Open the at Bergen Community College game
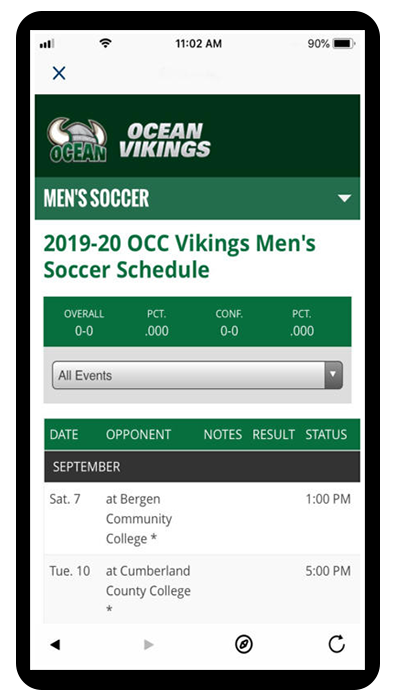This screenshot has width=400, height=693. tap(139, 518)
